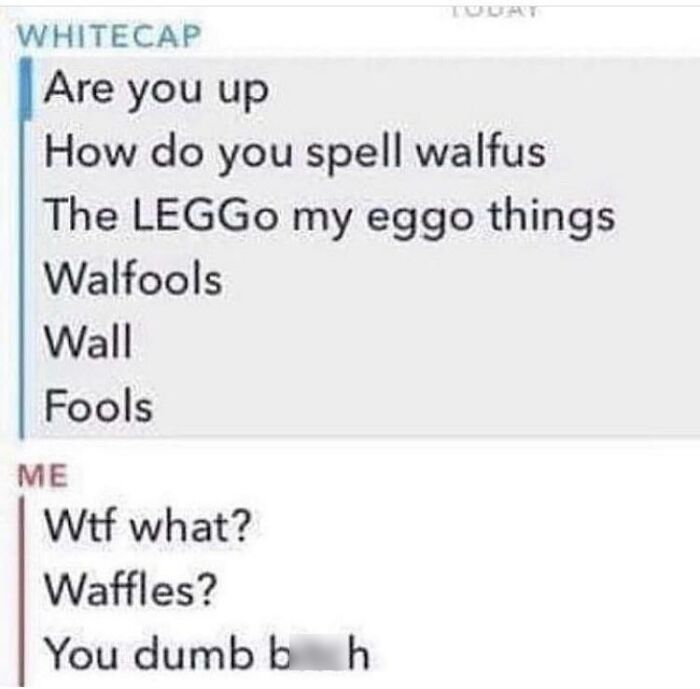This screenshot has width=700, height=689.
Task: Select the "Wtf what?" reply
Action: coord(148,527)
